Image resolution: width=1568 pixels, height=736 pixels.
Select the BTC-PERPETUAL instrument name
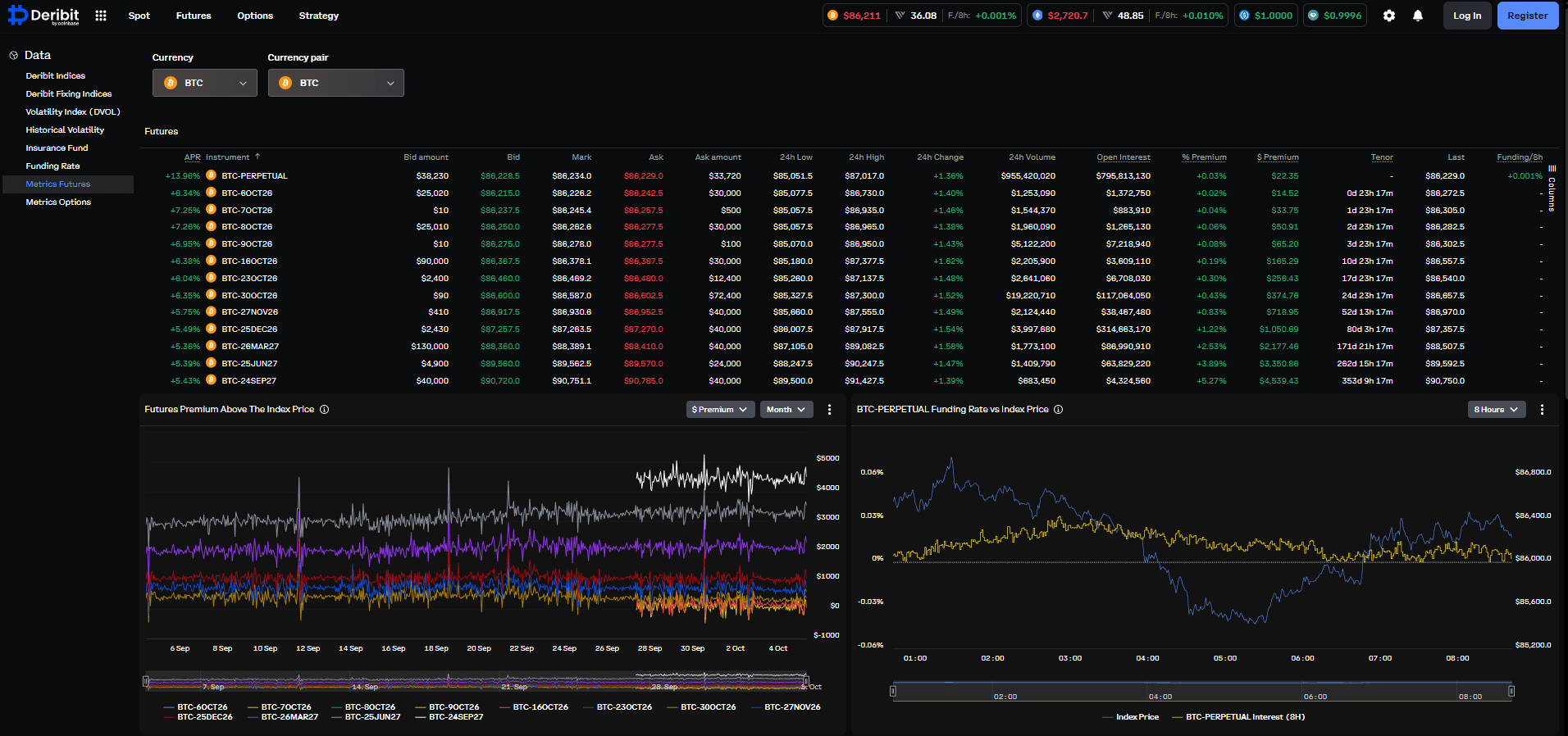[254, 176]
